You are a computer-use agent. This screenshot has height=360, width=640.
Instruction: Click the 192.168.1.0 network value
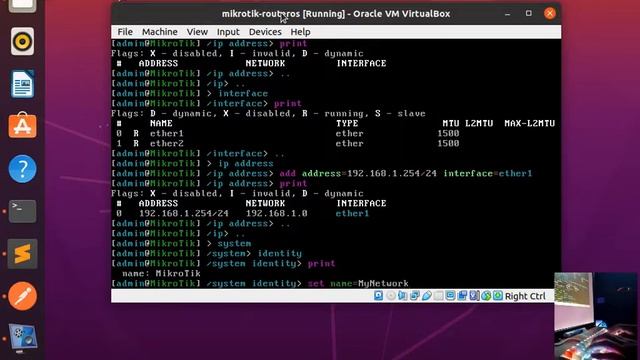tap(276, 213)
